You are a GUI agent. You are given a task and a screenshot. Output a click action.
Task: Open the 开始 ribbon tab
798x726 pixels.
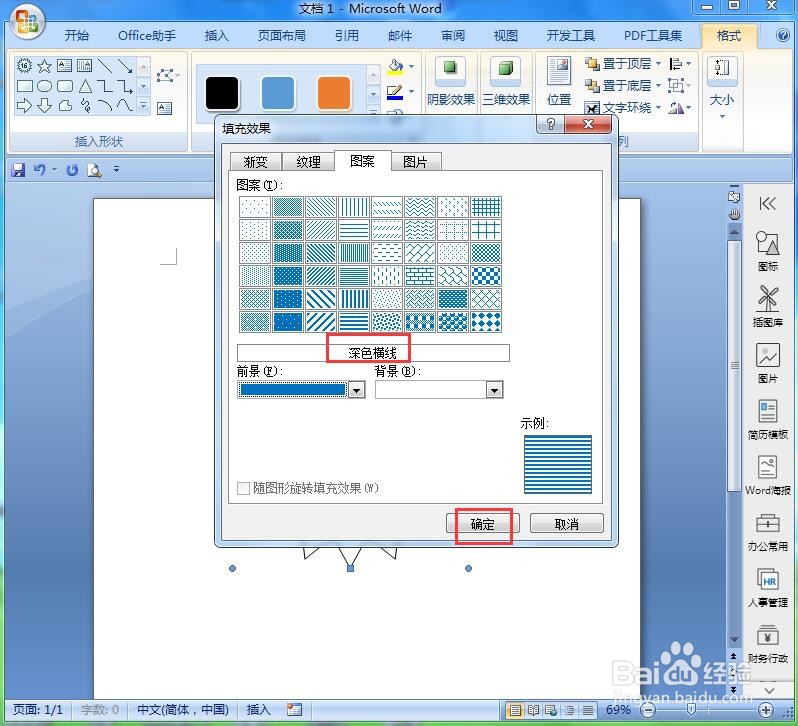[x=77, y=36]
